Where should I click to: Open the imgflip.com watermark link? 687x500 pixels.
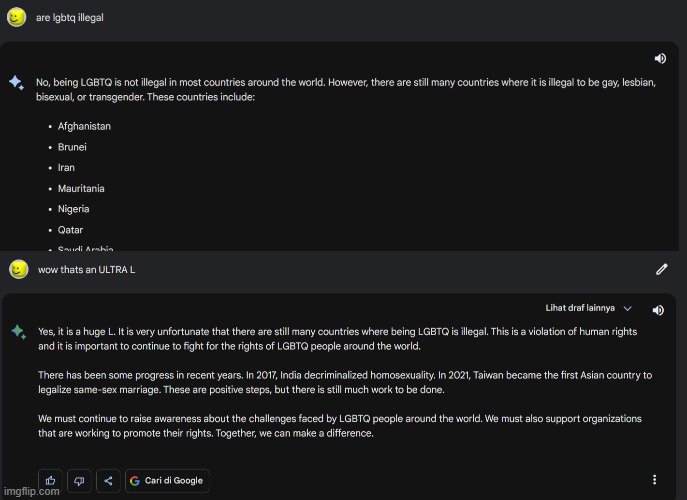[x=31, y=491]
